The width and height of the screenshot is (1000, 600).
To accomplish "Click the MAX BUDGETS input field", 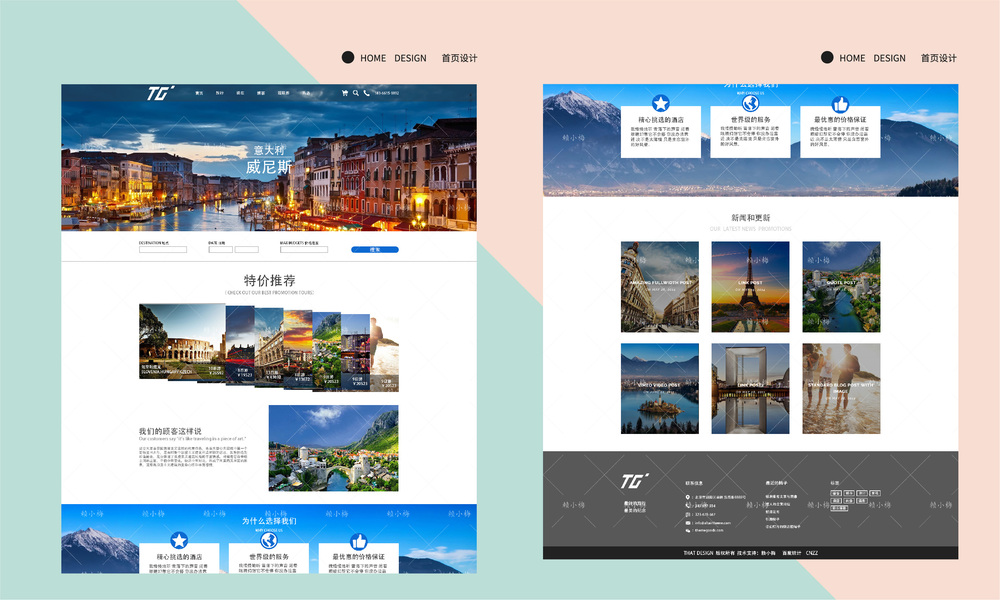I will coord(304,250).
